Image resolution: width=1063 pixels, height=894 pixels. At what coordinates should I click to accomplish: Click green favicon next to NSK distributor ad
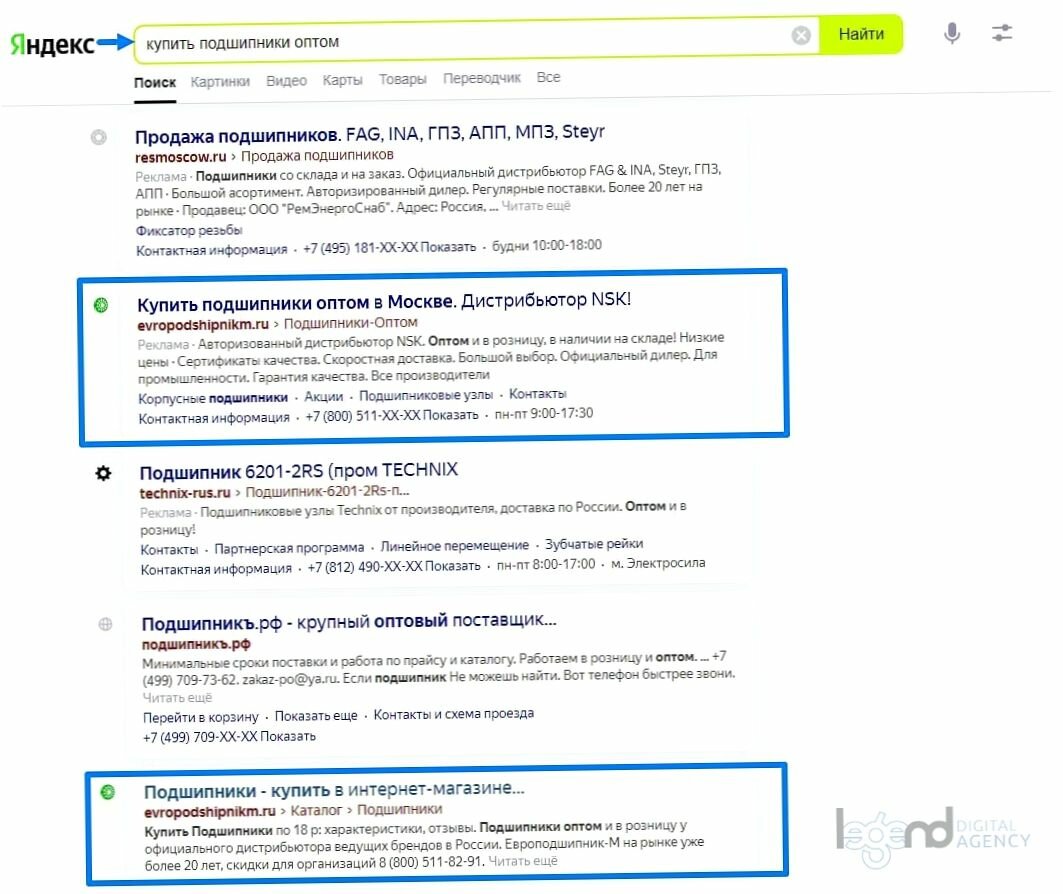101,305
